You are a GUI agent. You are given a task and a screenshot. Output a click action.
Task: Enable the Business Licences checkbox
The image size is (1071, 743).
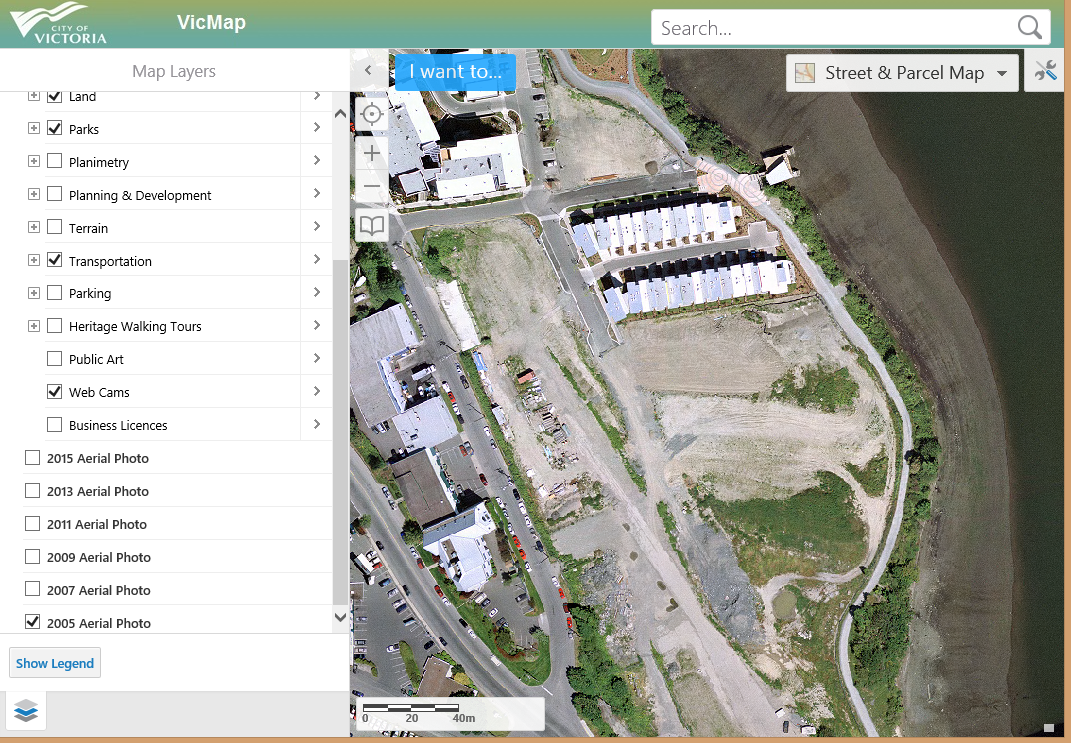pyautogui.click(x=55, y=425)
